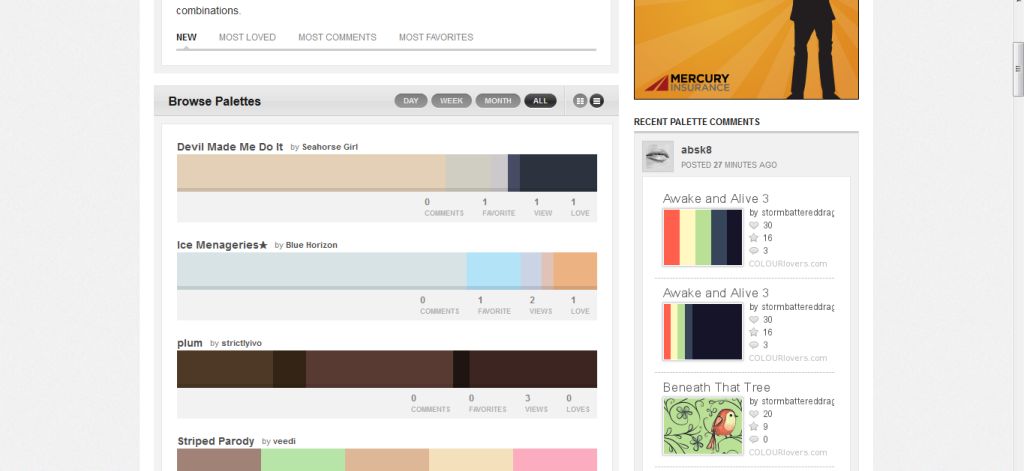1024x471 pixels.
Task: Click absk8's lips avatar icon
Action: click(x=657, y=156)
